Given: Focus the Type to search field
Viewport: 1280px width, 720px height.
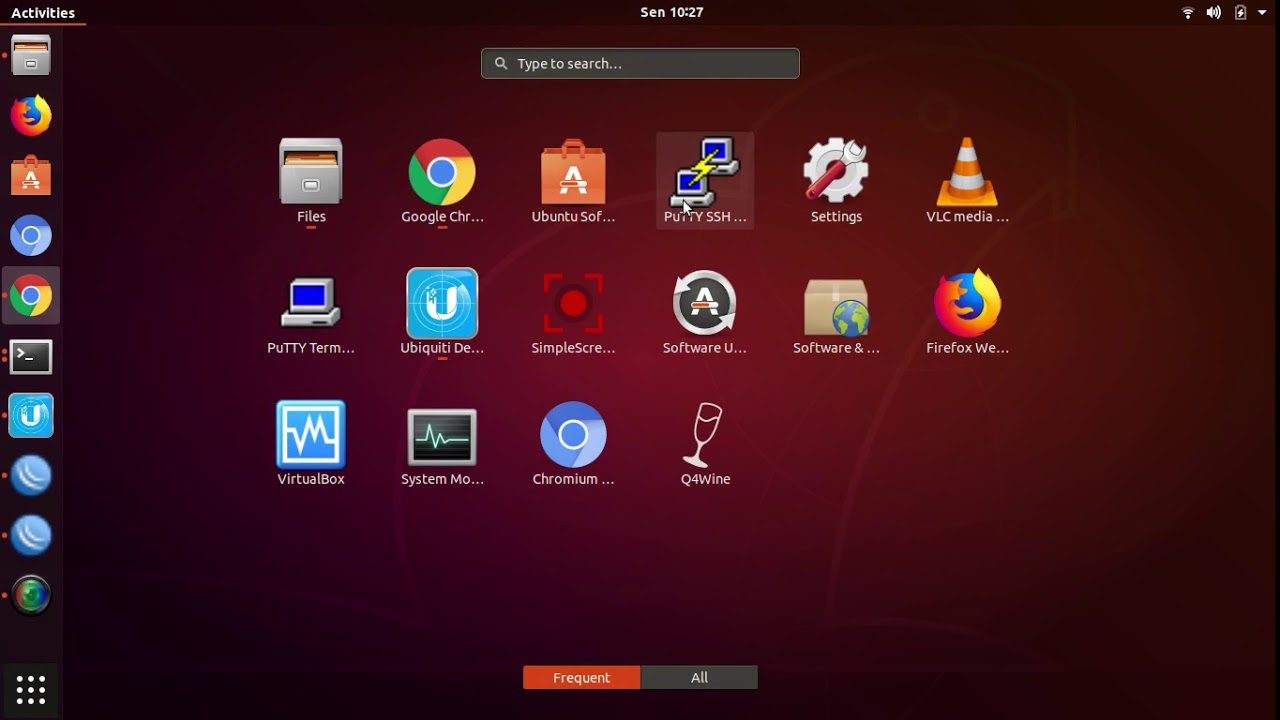Looking at the screenshot, I should 640,63.
